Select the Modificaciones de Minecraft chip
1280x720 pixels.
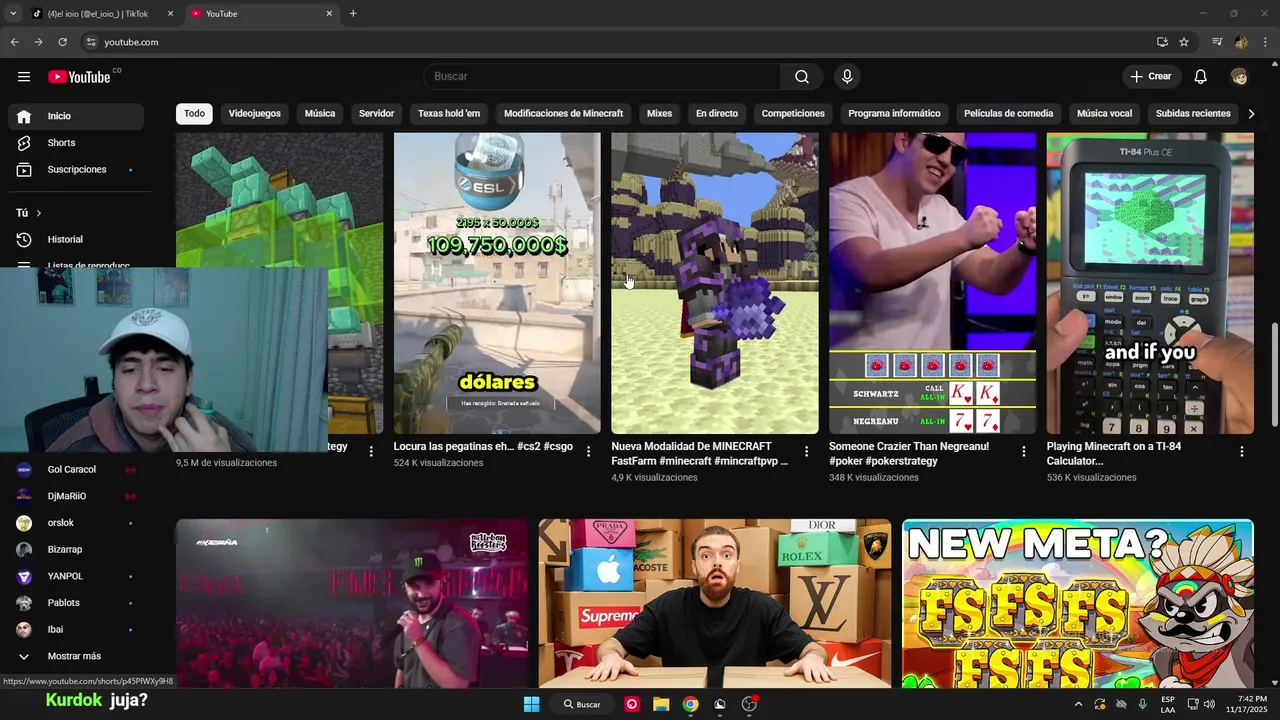coord(563,114)
